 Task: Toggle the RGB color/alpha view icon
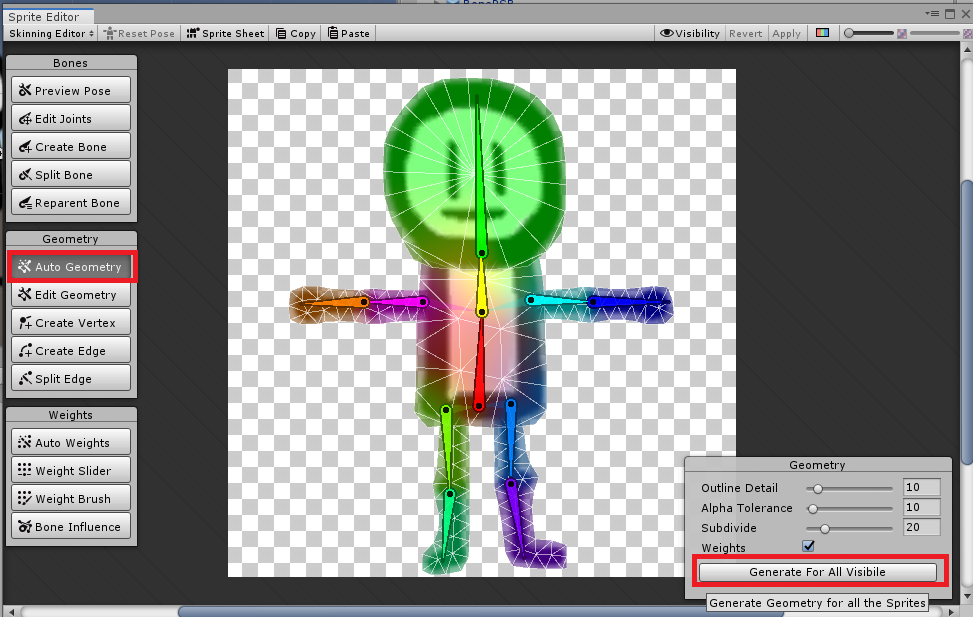click(x=822, y=33)
